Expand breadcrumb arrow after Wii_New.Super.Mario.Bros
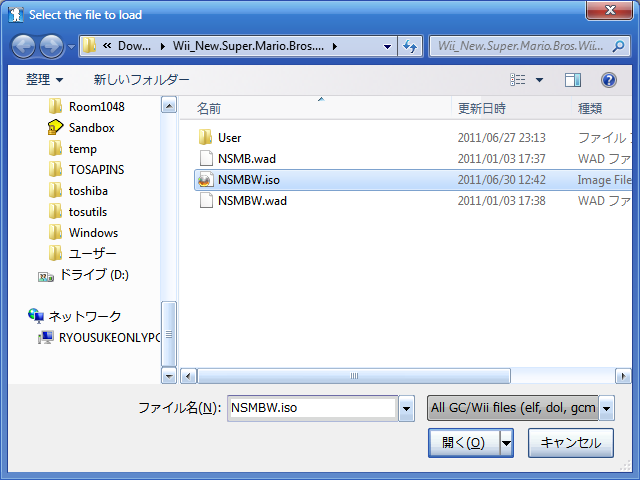The width and height of the screenshot is (640, 480). [335, 47]
